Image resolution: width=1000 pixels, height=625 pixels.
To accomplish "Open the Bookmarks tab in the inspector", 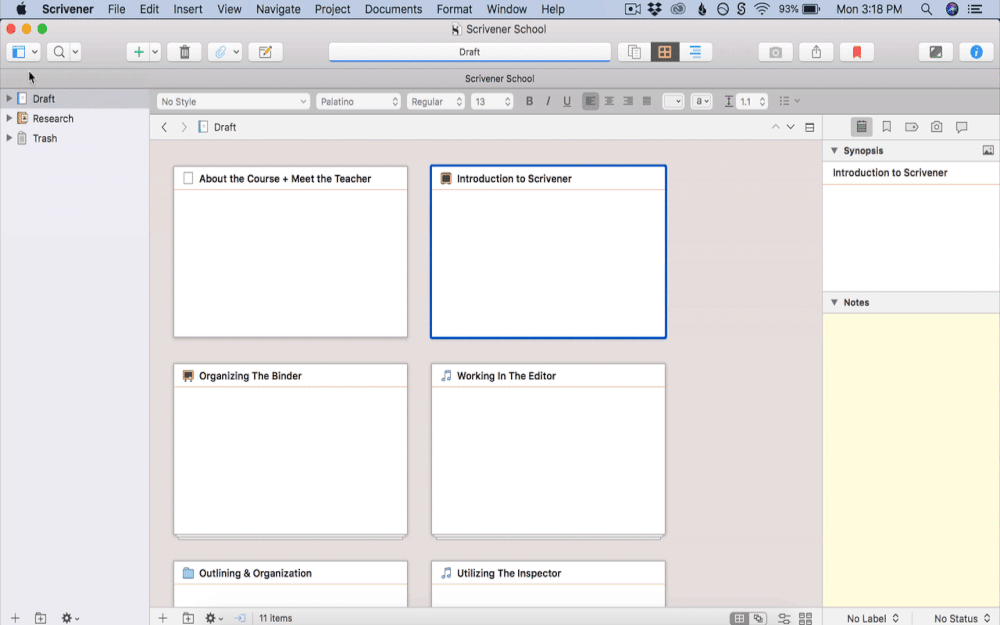I will coord(886,127).
